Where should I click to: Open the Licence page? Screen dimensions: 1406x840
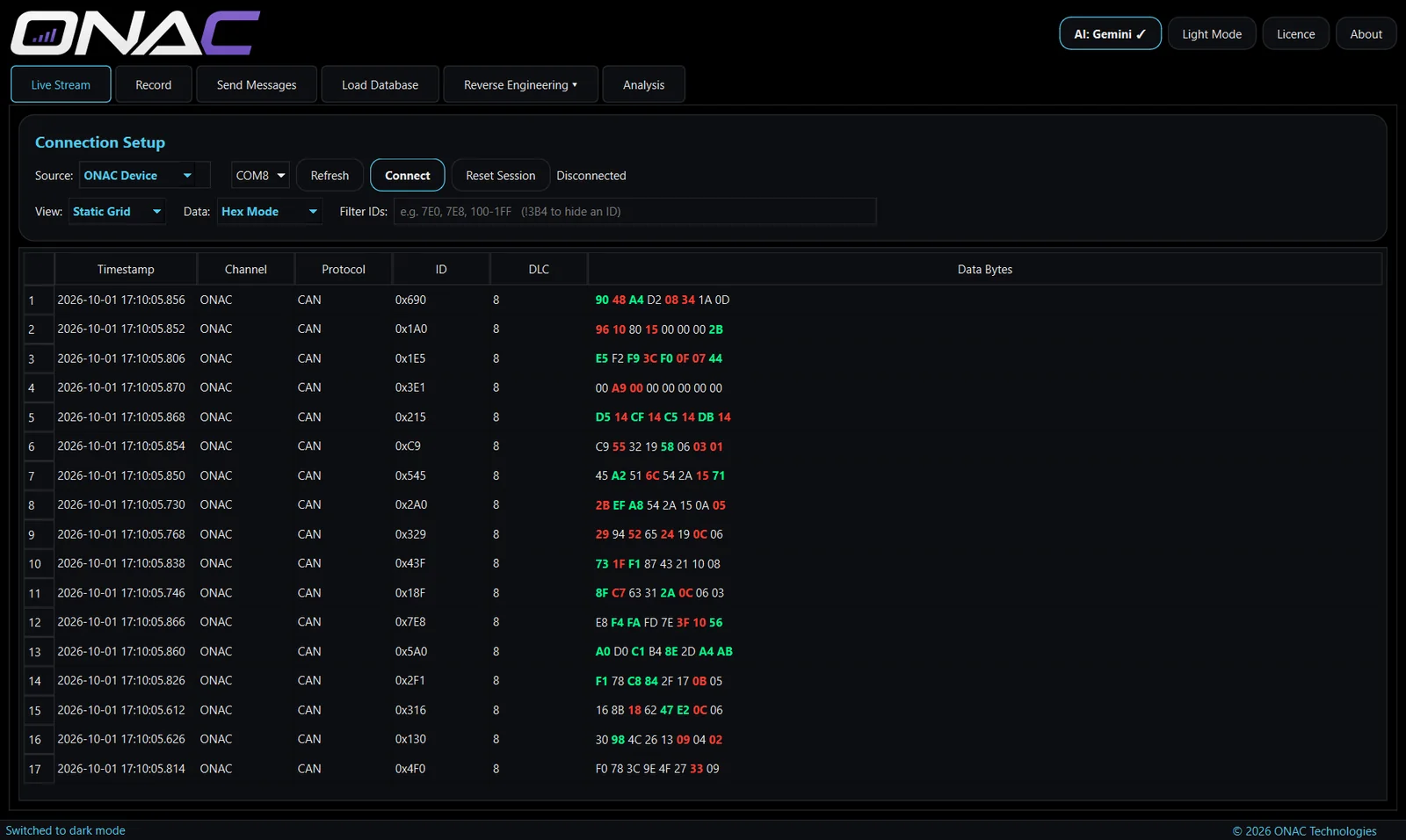[1295, 34]
